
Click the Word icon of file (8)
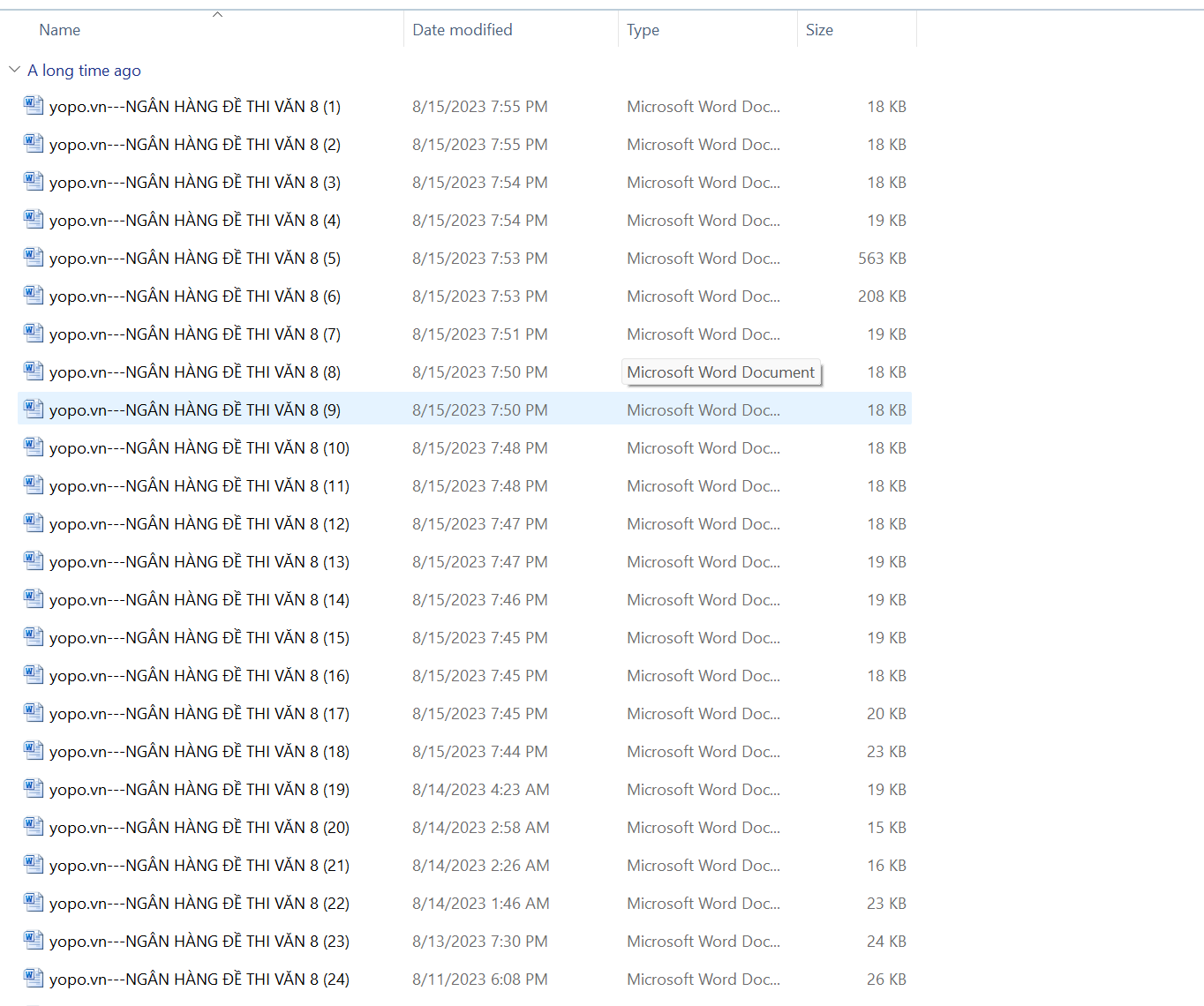point(34,372)
